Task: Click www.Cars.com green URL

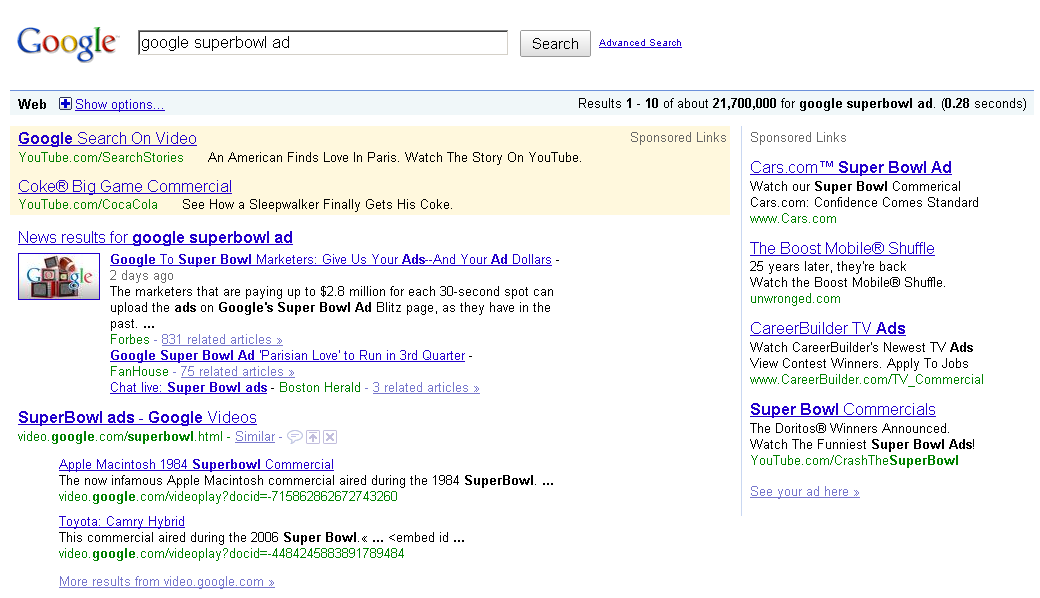Action: [793, 218]
